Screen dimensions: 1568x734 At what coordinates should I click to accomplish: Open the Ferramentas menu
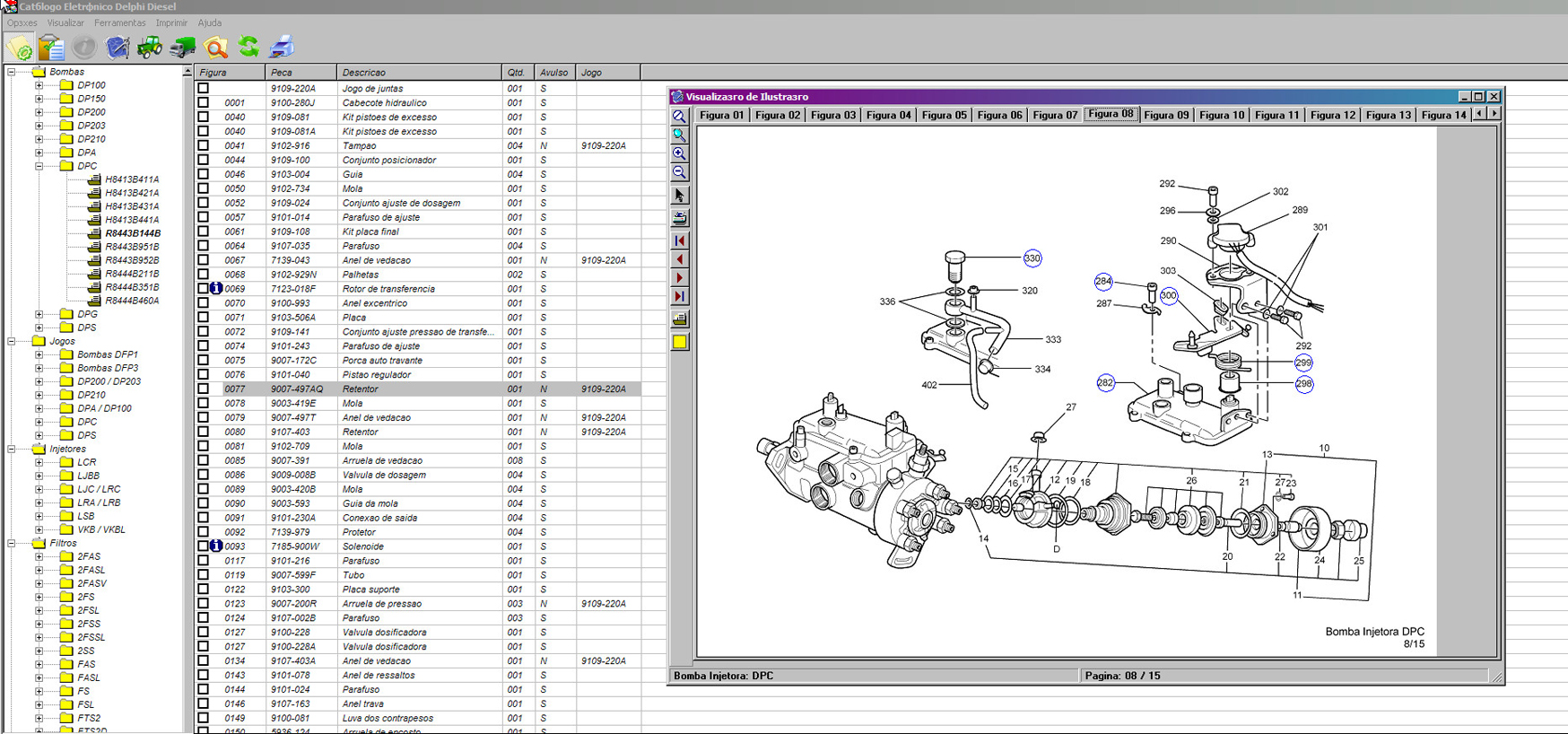[119, 22]
